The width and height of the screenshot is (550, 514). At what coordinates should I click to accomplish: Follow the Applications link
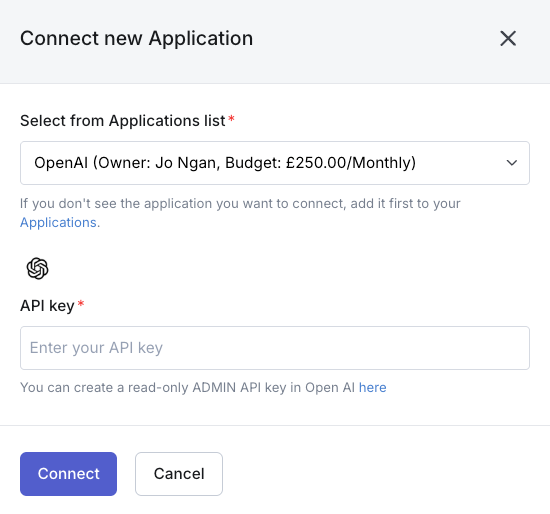[x=58, y=222]
